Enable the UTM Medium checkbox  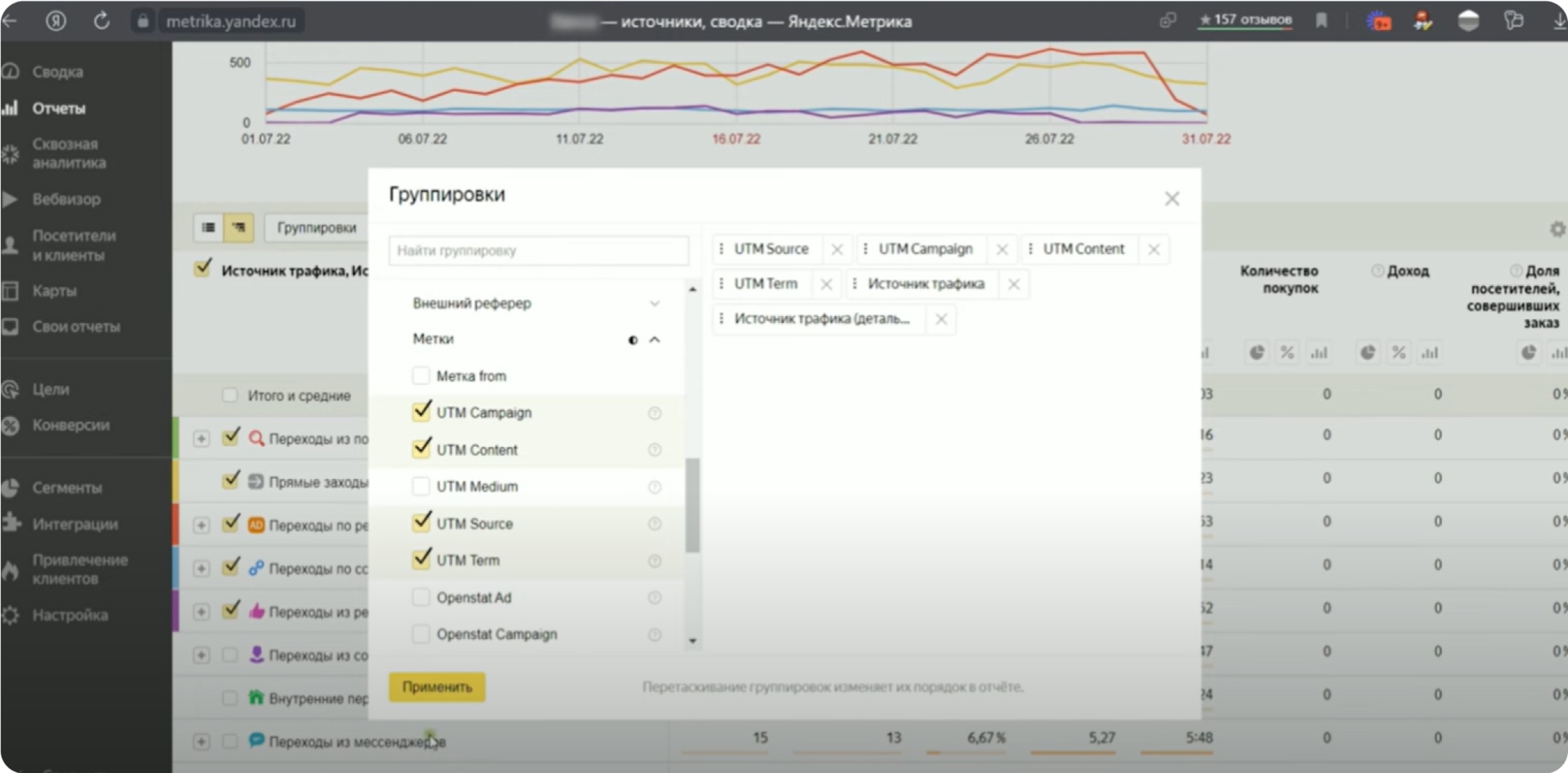421,486
